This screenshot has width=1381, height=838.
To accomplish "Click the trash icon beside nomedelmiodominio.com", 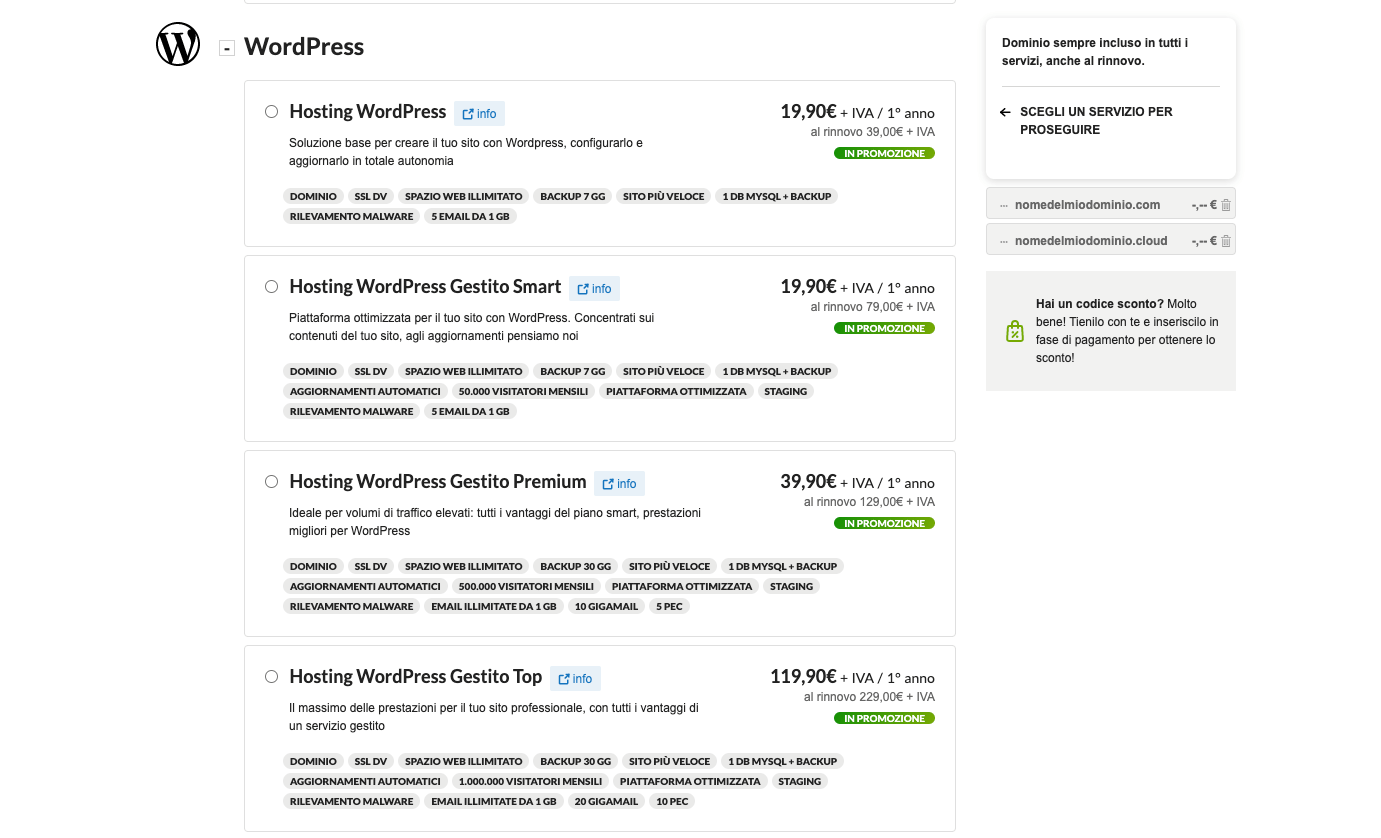I will [1225, 203].
